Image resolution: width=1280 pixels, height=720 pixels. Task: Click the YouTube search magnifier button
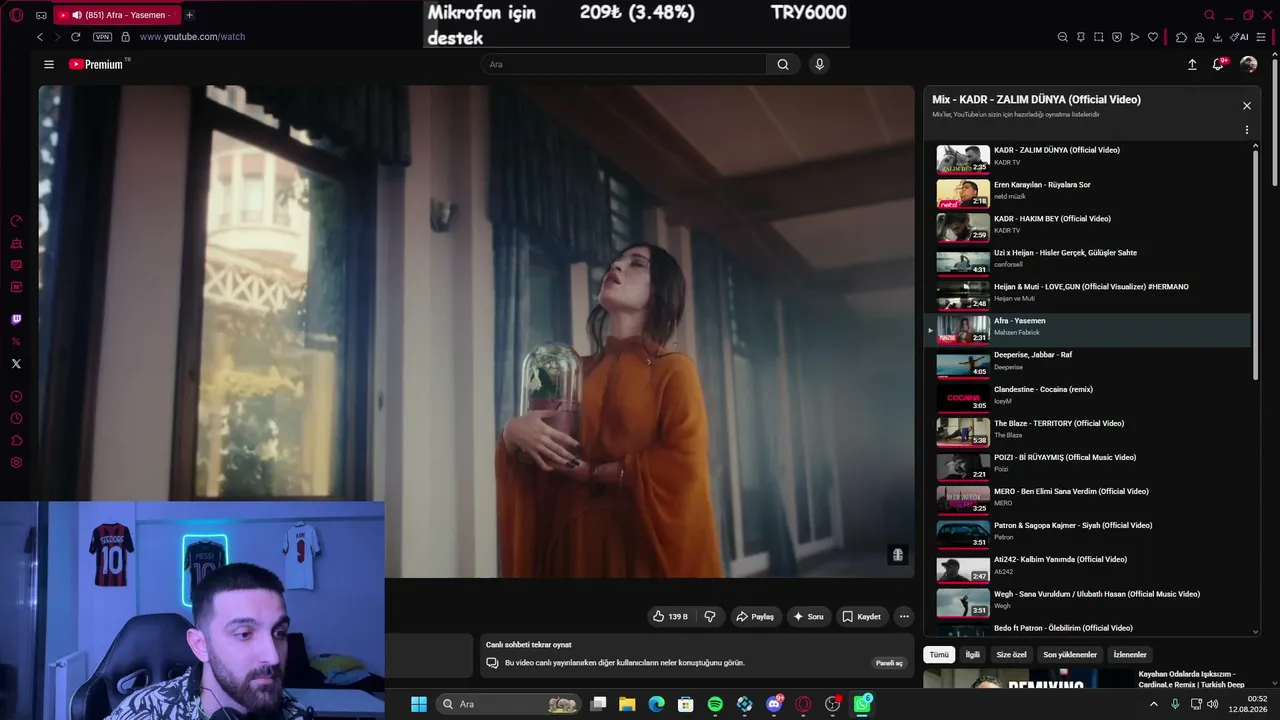coord(783,64)
